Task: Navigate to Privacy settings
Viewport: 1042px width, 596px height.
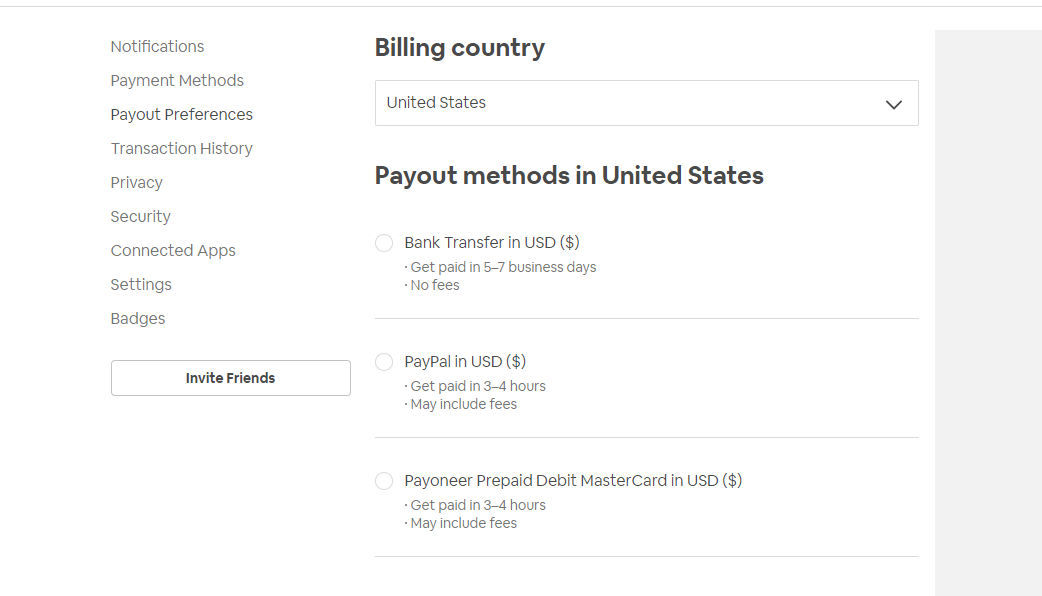Action: (136, 182)
